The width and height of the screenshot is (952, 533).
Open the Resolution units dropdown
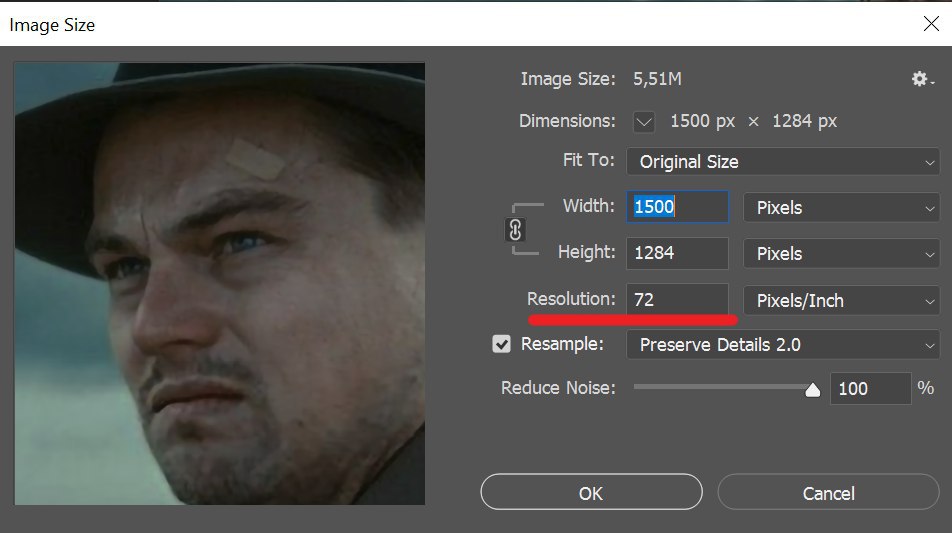[842, 300]
